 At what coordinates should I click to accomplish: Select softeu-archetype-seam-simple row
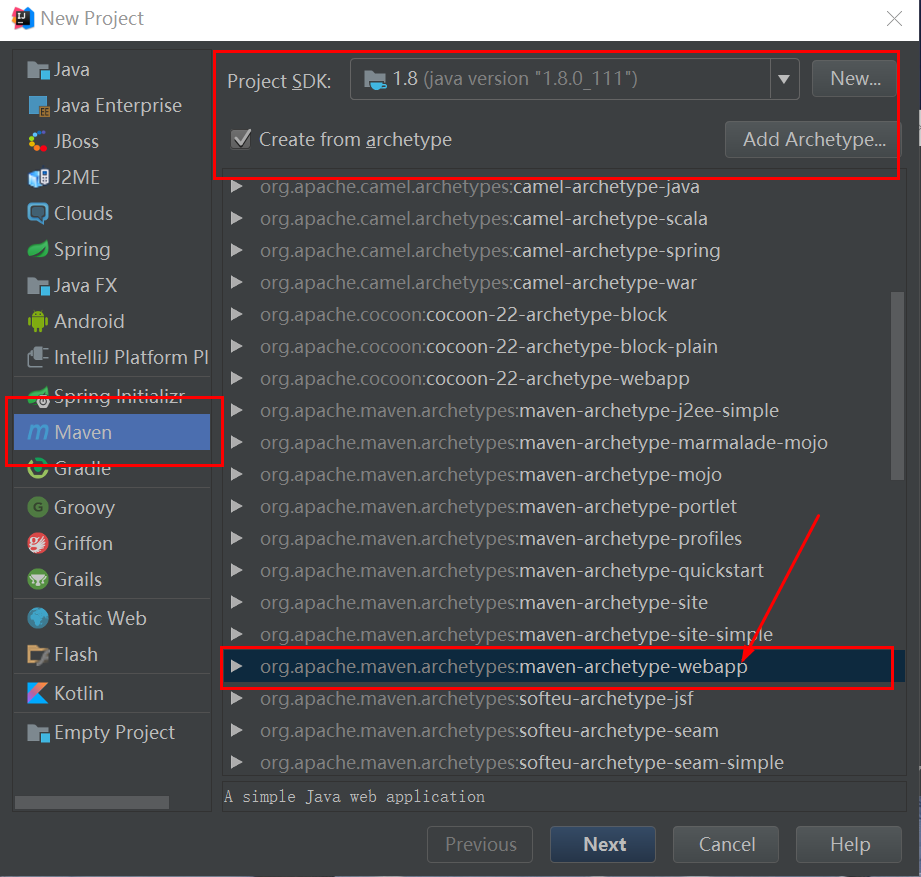pos(563,762)
